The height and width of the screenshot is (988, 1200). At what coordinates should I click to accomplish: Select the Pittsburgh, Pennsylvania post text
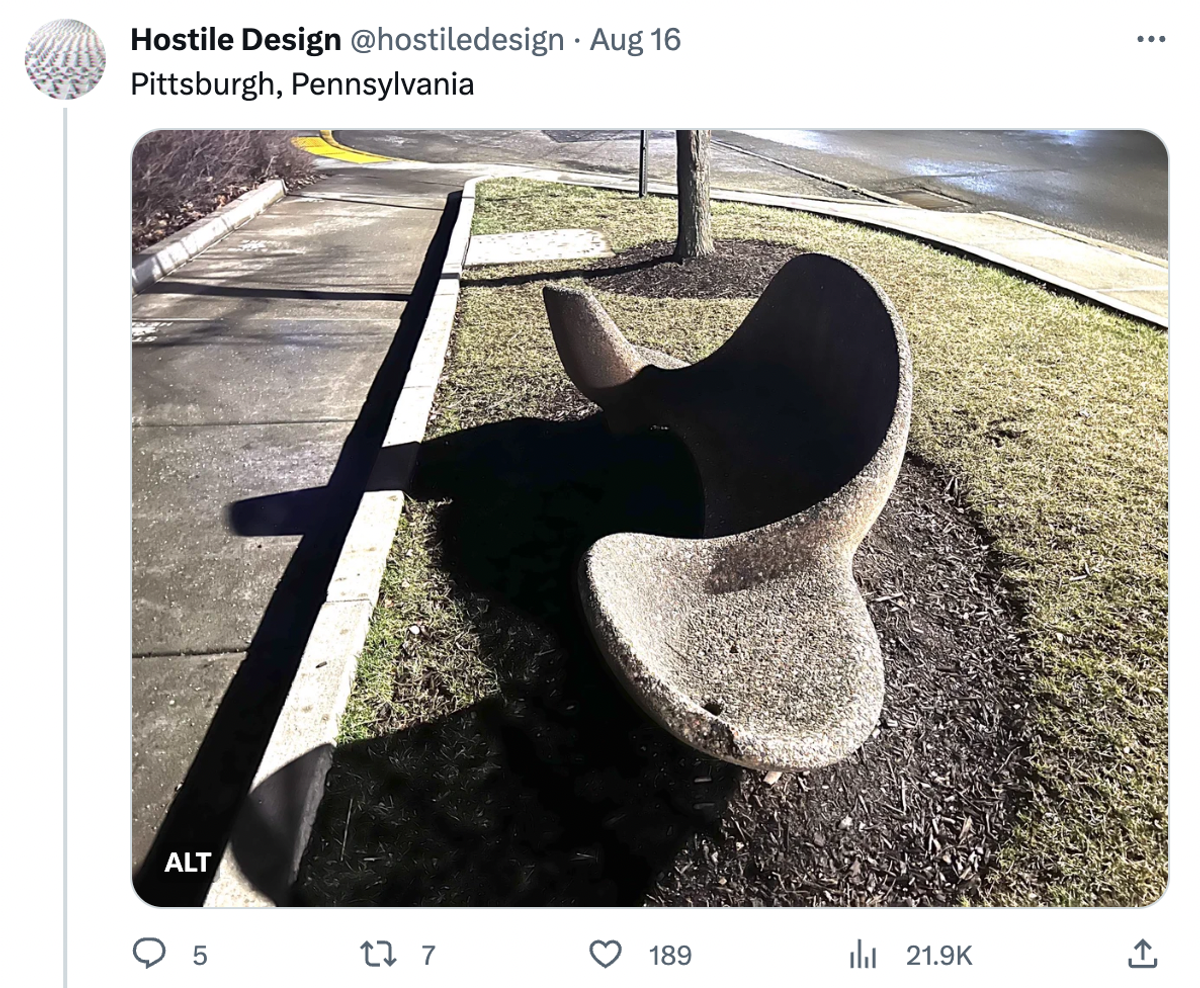pos(302,84)
